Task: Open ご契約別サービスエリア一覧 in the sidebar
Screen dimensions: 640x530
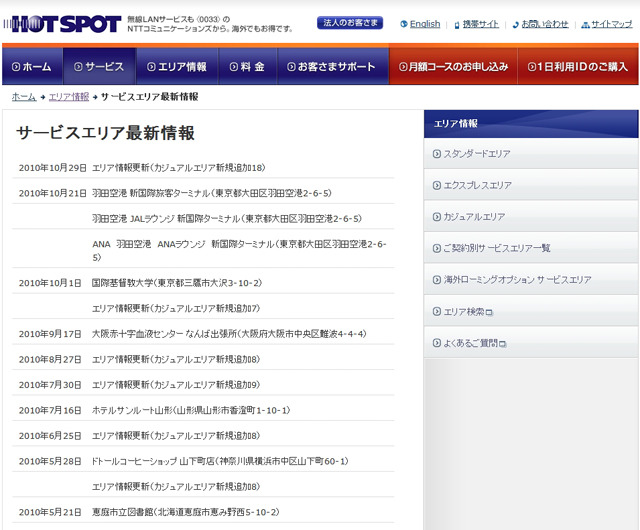Action: [x=531, y=248]
